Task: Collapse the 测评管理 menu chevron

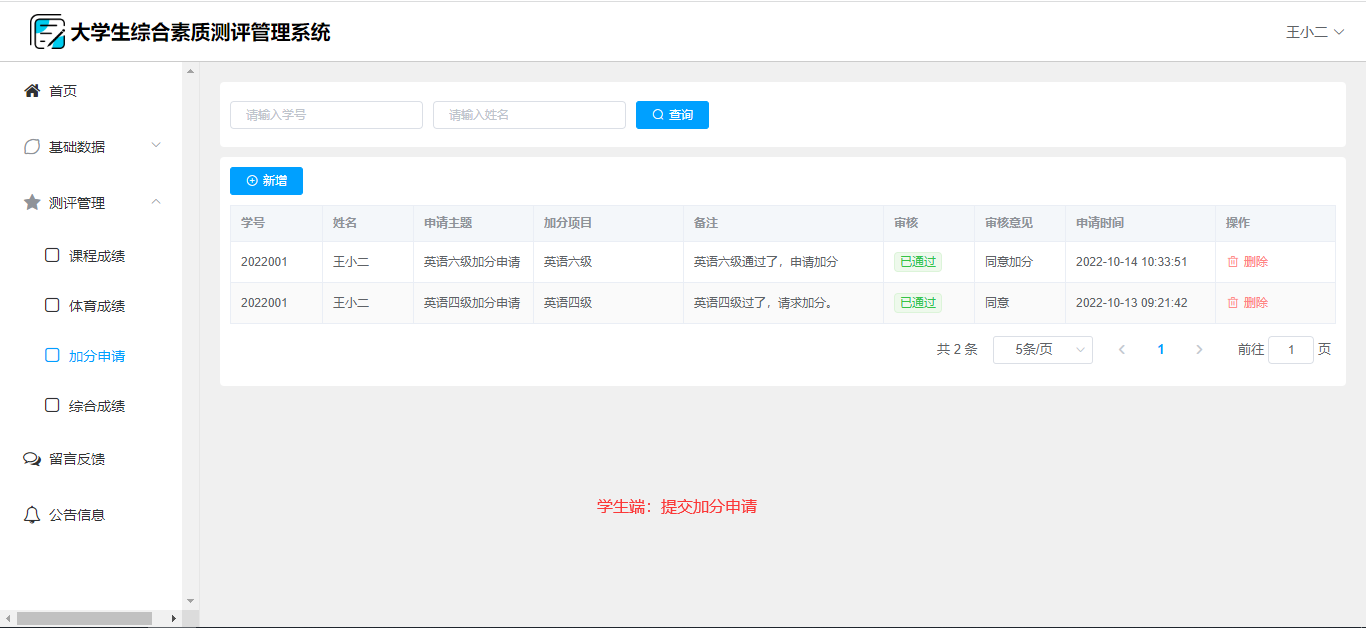Action: (x=156, y=202)
